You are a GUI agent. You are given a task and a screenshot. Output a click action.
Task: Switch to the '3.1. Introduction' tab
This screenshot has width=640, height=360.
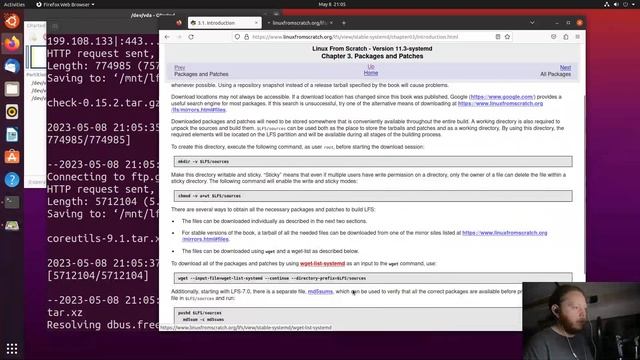tap(224, 23)
